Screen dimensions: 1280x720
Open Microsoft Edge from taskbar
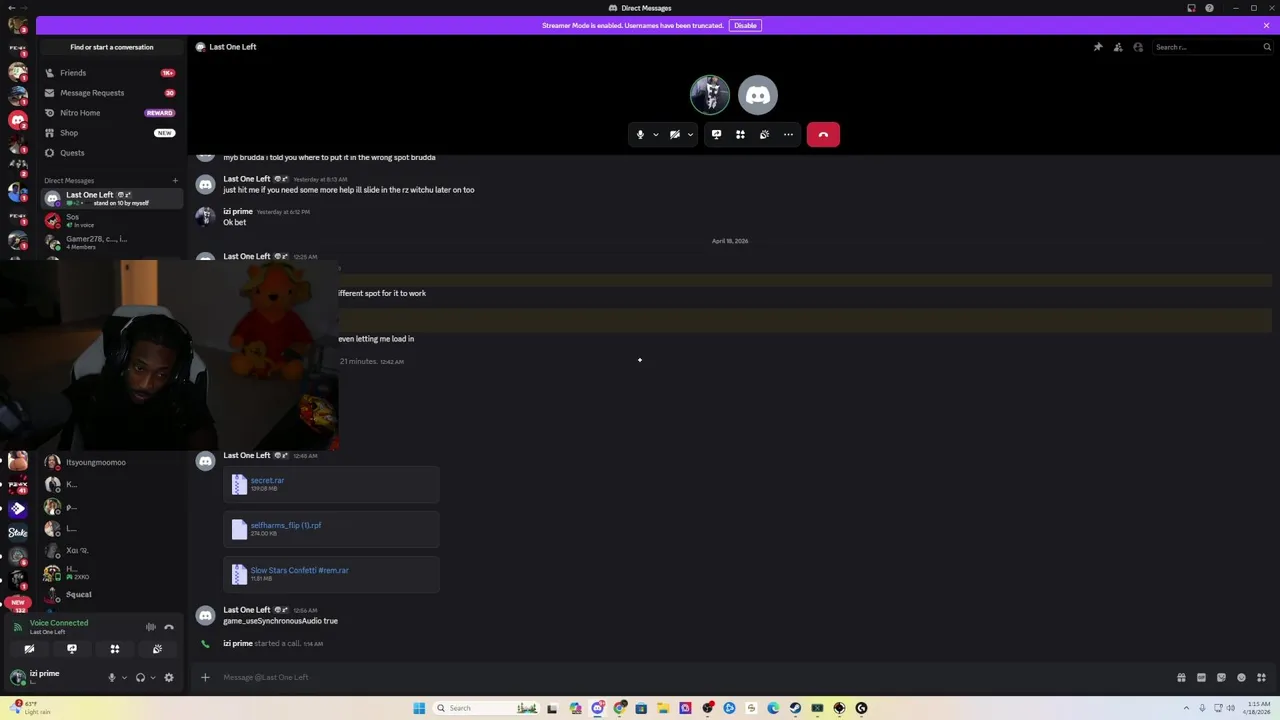(773, 708)
